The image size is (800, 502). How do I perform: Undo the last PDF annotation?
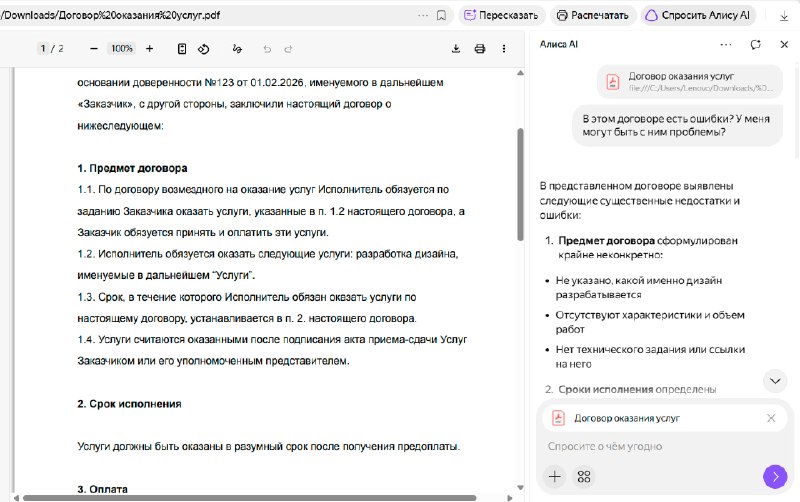point(267,49)
